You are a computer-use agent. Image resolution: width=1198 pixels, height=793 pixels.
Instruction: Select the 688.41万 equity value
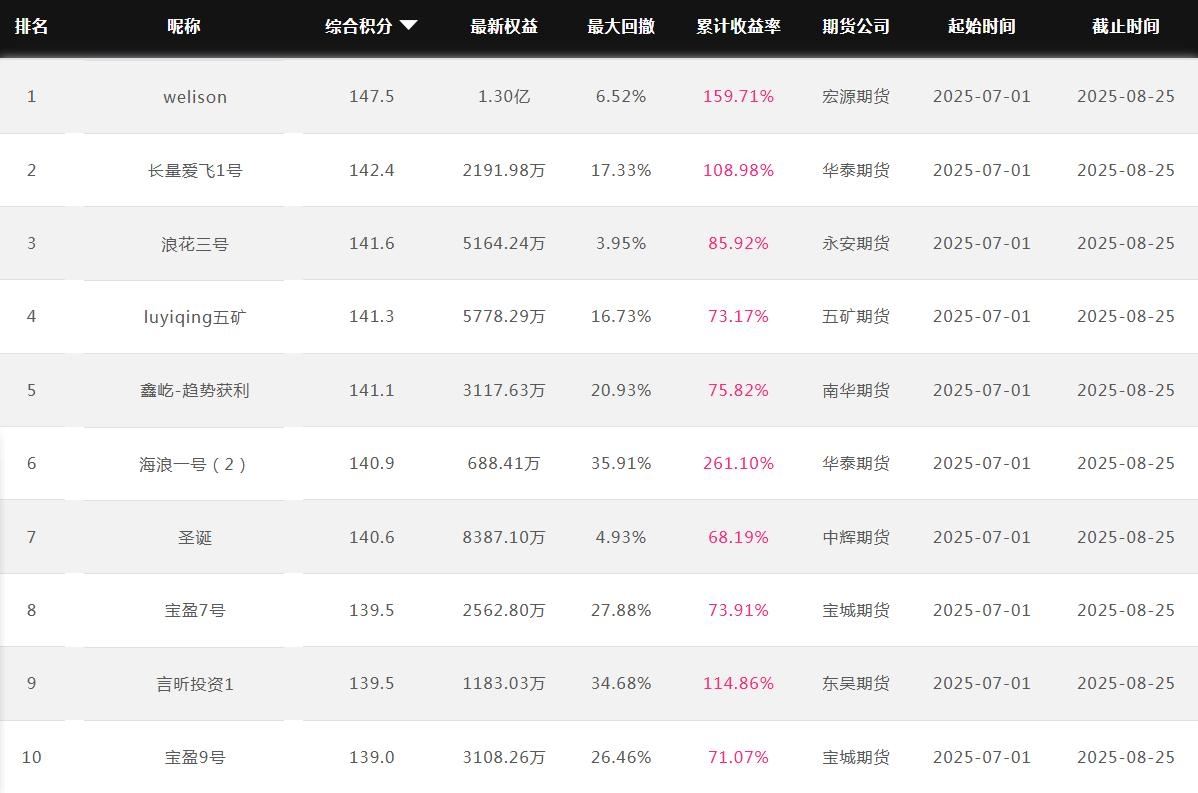coord(503,463)
